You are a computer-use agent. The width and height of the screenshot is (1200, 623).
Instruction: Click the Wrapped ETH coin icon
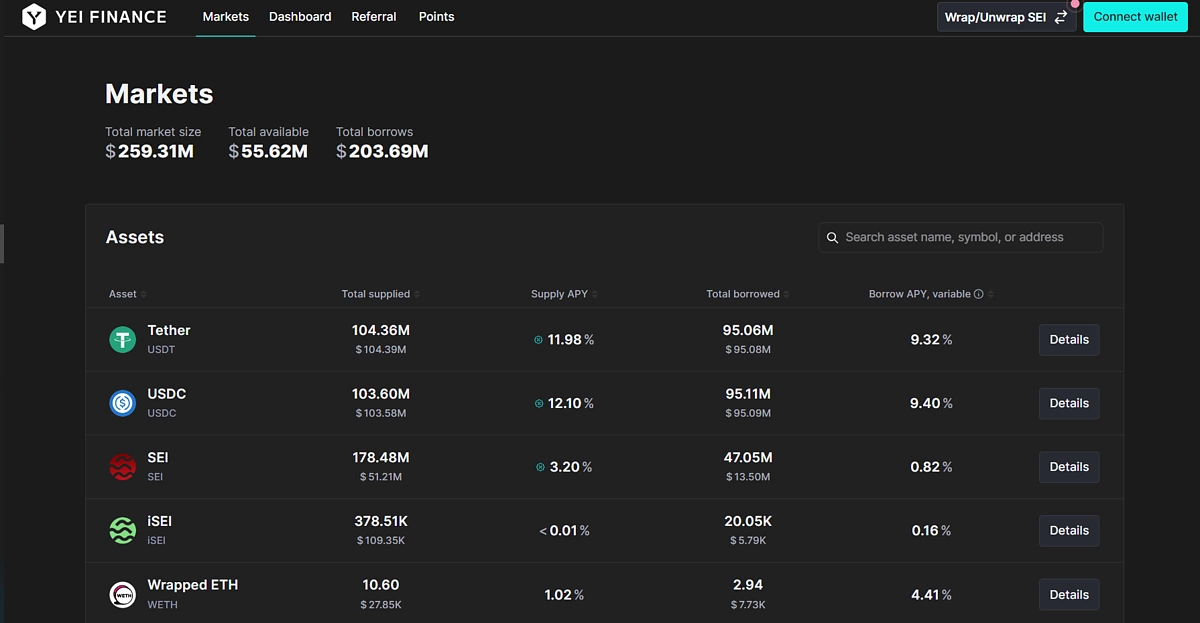coord(122,594)
